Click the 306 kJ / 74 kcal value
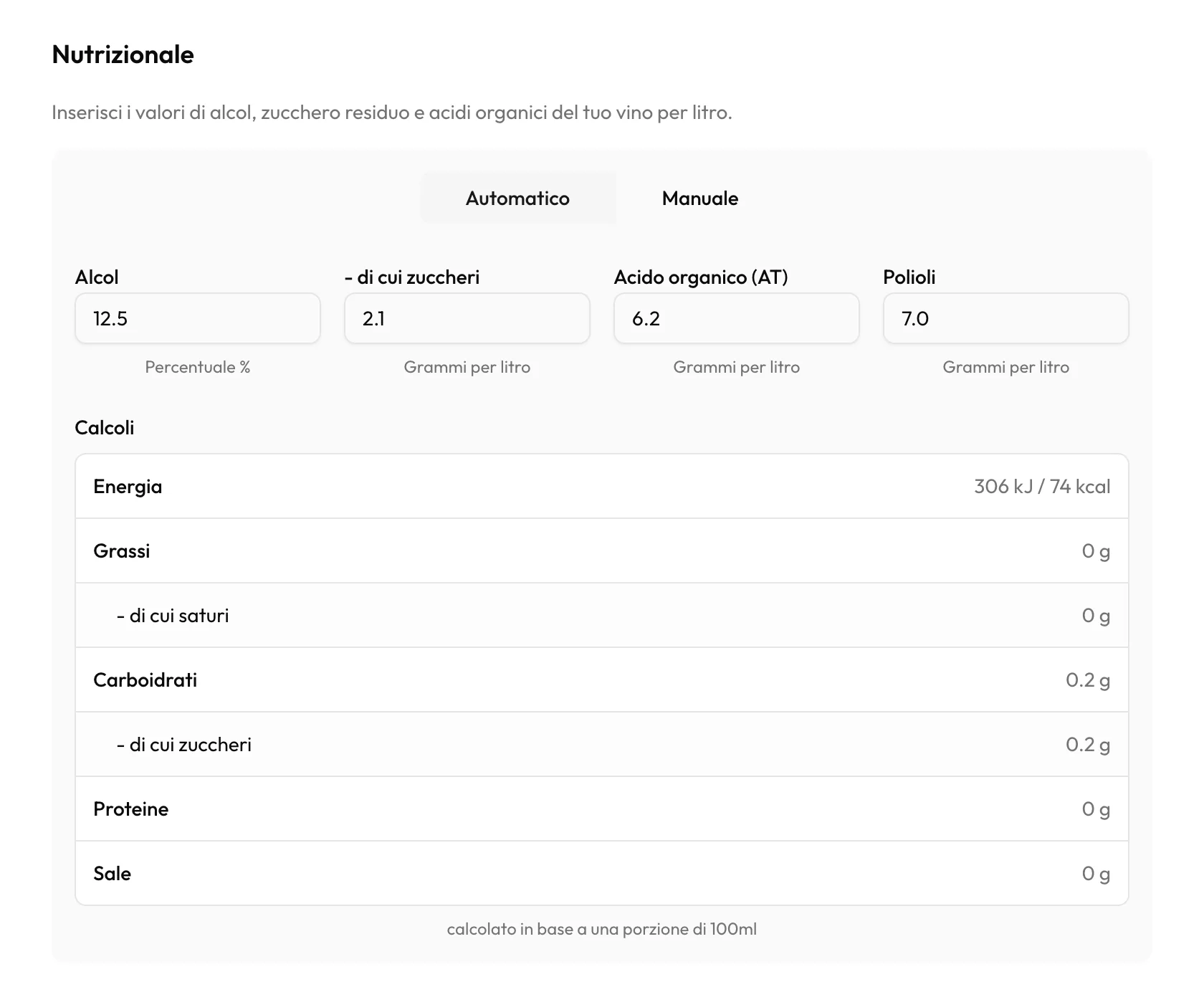 [x=1042, y=486]
